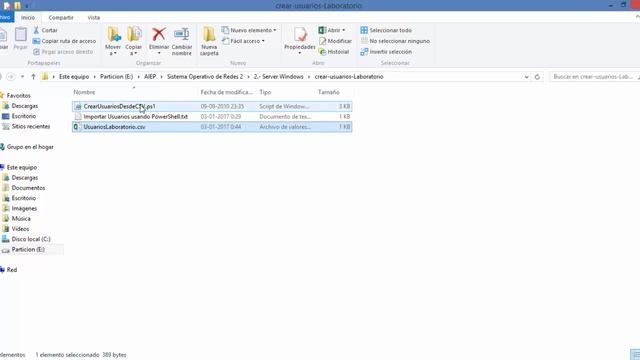
Task: Open Descargas under Favoritos
Action: point(24,106)
